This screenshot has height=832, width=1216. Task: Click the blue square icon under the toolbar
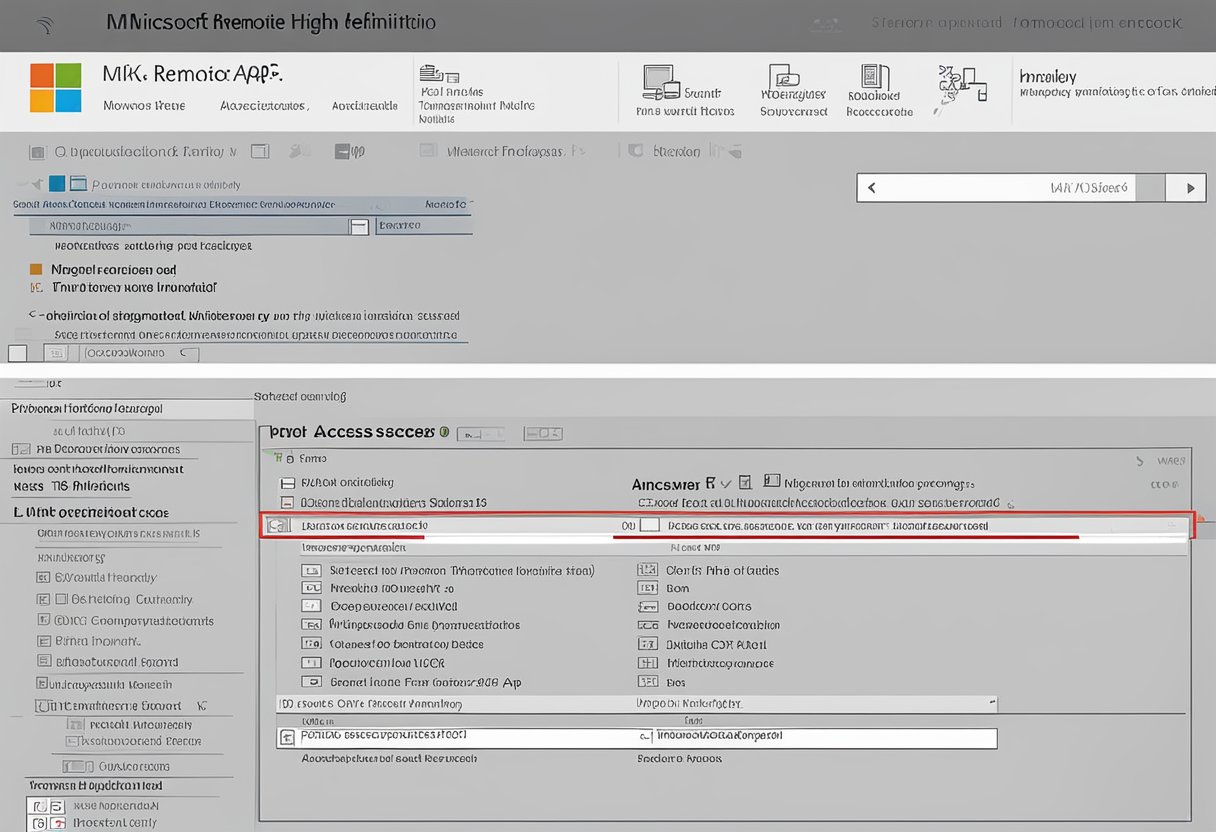pos(57,183)
